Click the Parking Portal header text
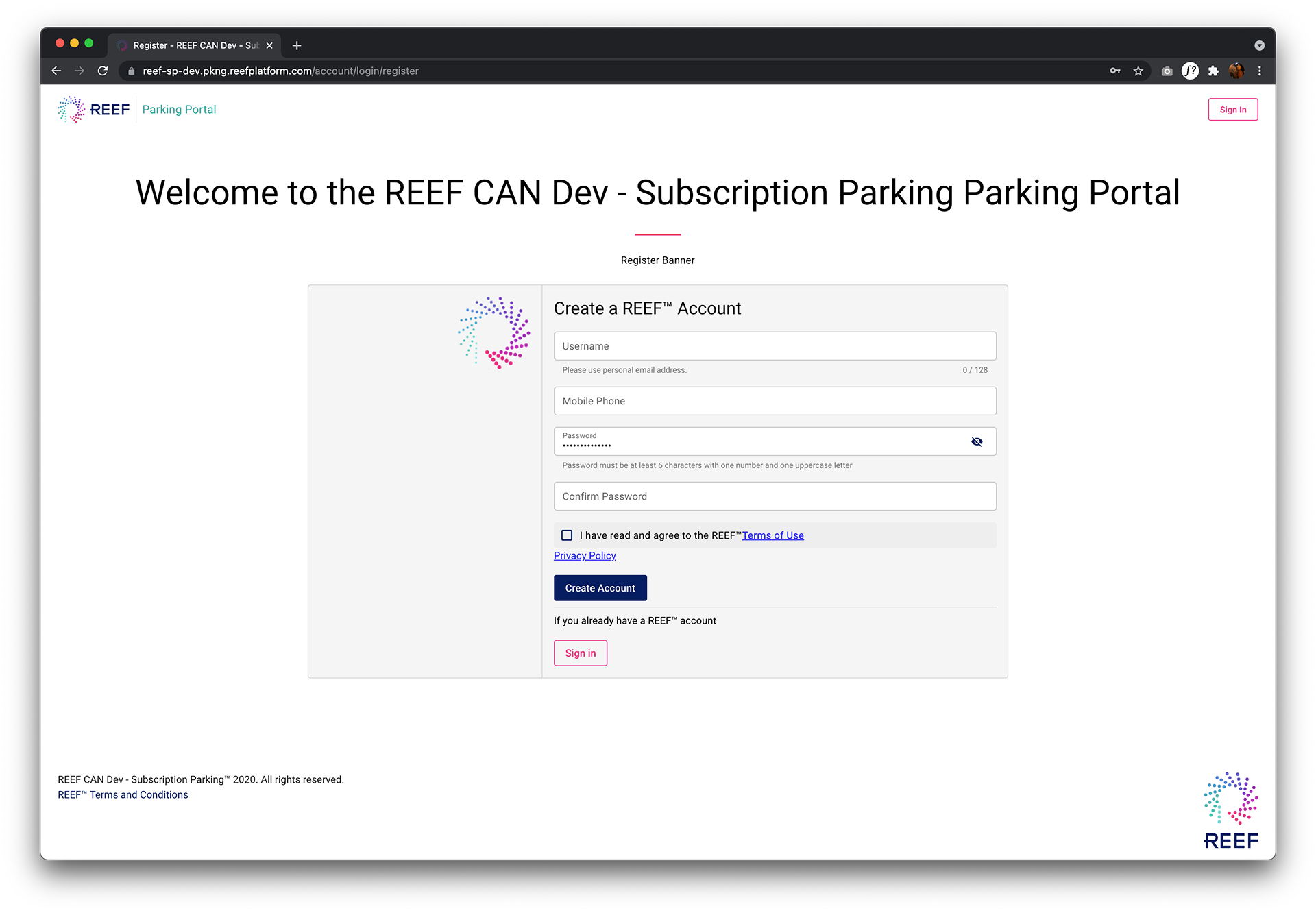This screenshot has height=913, width=1316. point(179,110)
